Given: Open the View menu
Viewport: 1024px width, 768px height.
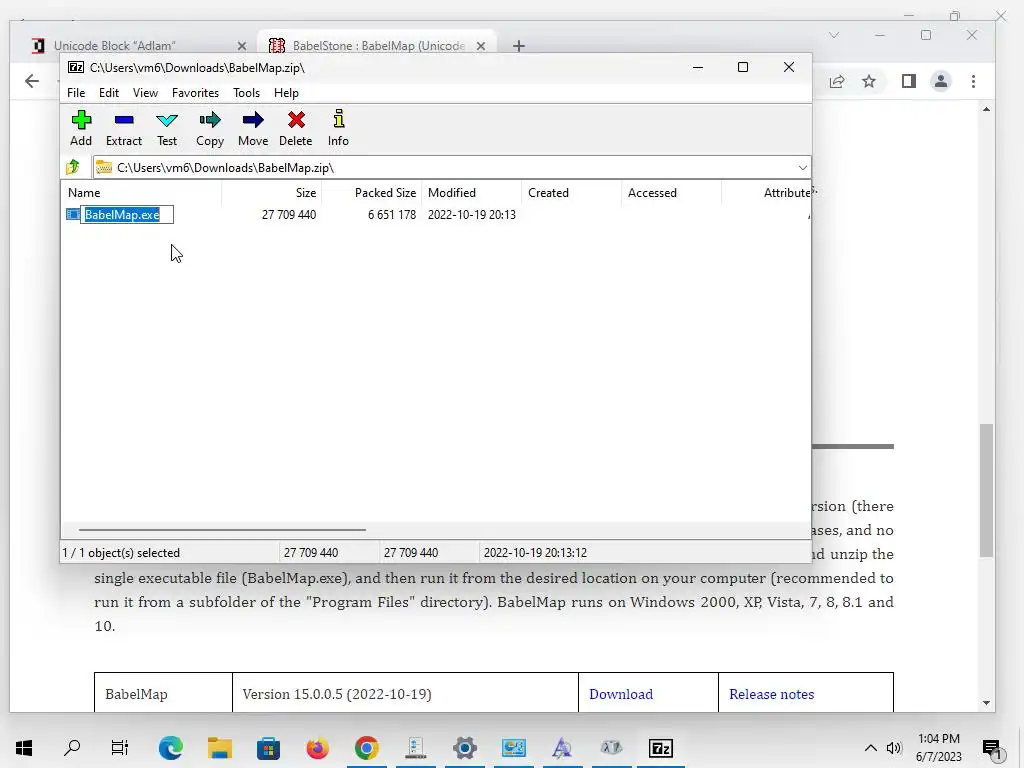Looking at the screenshot, I should [145, 93].
